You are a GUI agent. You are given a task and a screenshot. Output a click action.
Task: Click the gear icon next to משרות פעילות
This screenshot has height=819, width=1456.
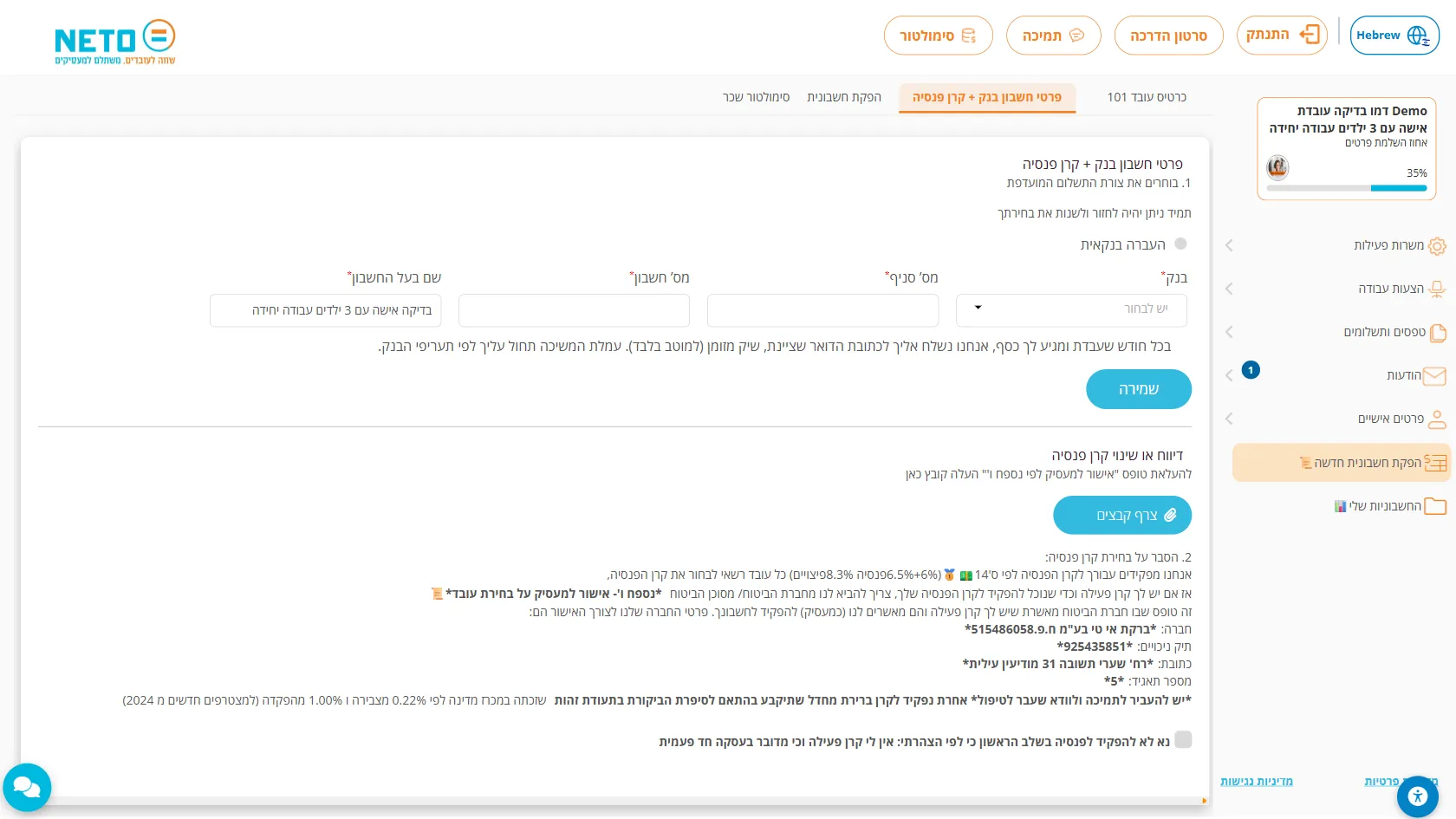1437,246
